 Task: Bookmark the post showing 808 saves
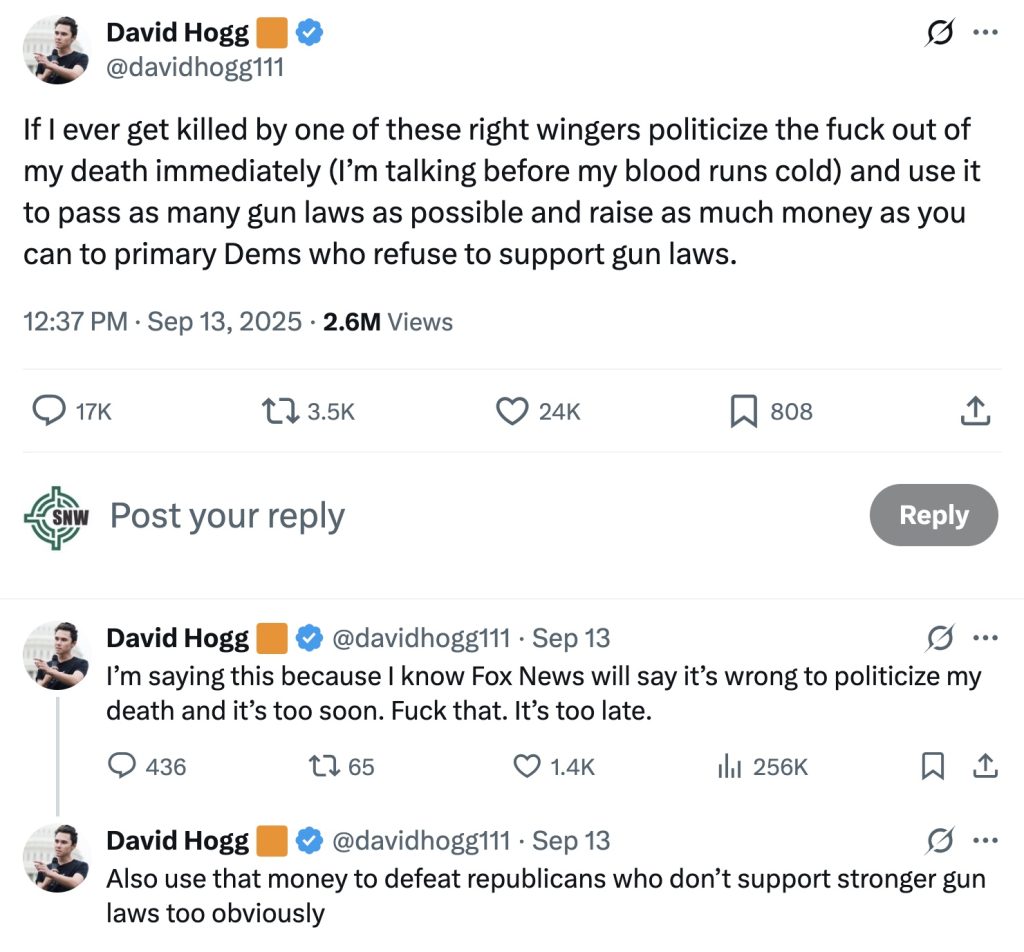(742, 411)
